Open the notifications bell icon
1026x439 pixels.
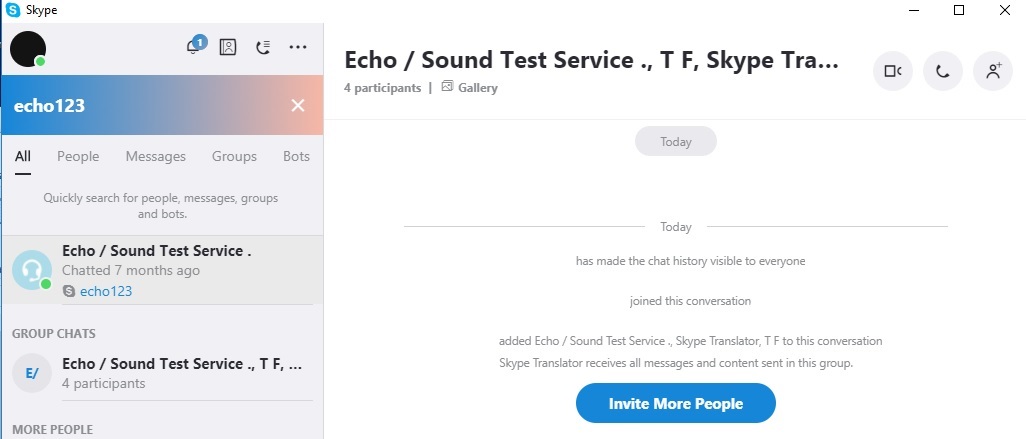tap(194, 46)
